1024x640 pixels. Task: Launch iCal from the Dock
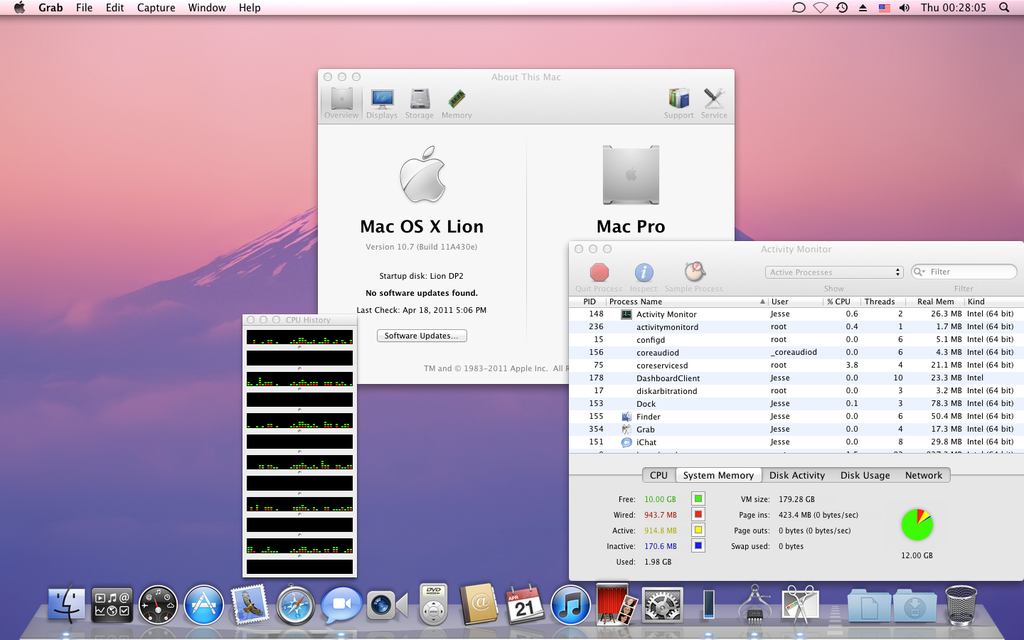(524, 604)
